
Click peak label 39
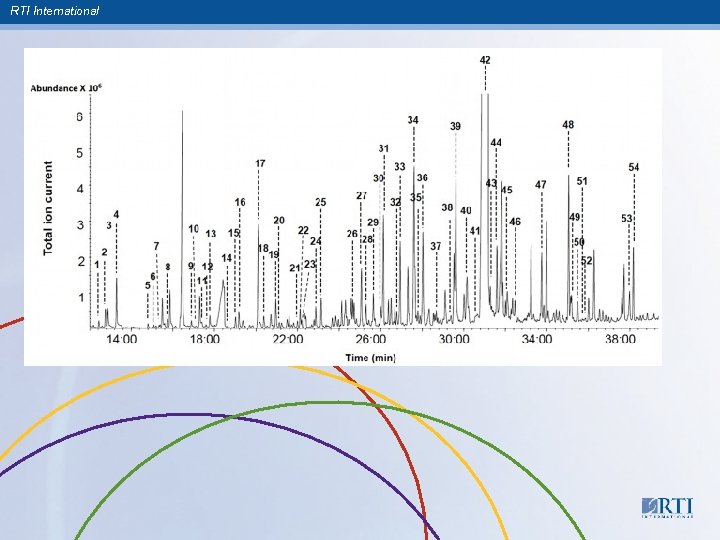coord(455,126)
